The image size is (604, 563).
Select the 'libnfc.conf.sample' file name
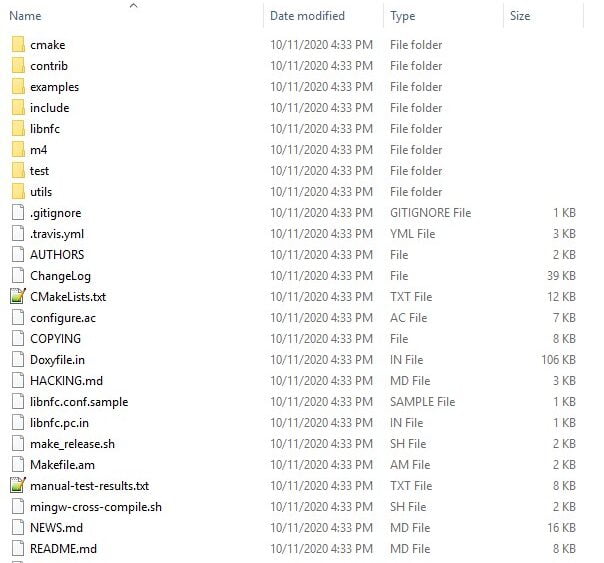point(79,402)
